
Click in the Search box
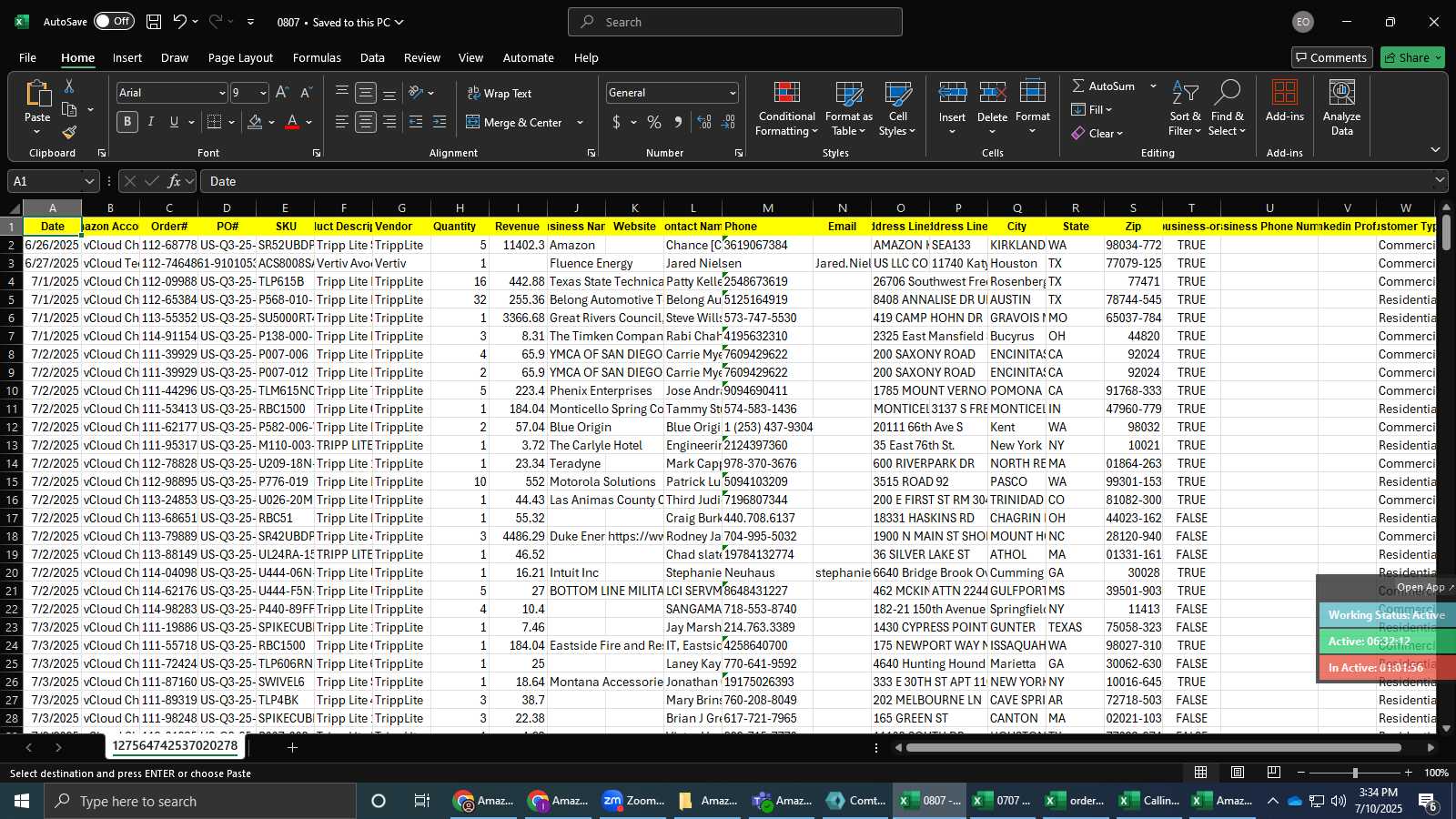[735, 22]
